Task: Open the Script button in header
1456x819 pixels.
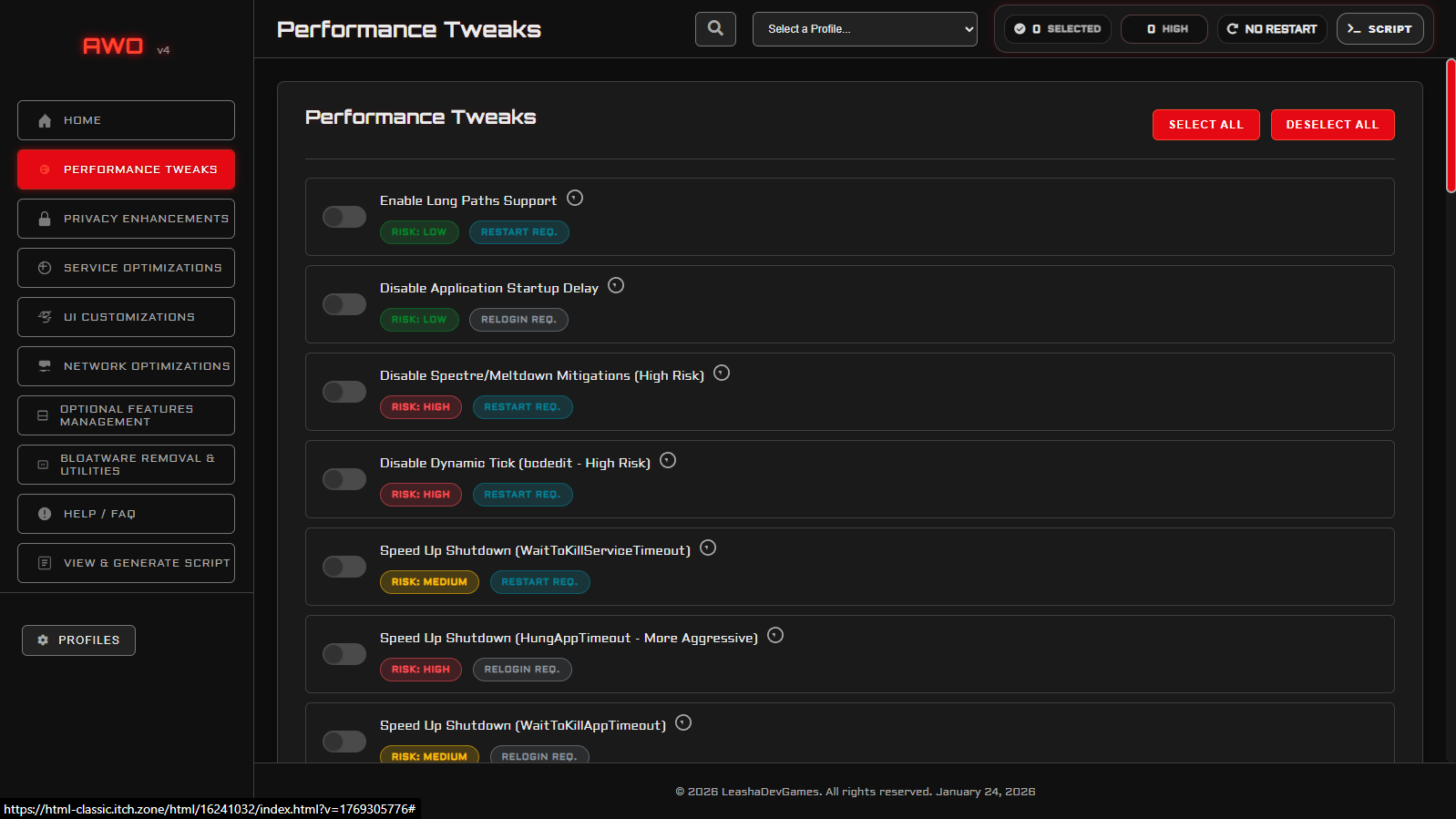Action: click(1379, 29)
